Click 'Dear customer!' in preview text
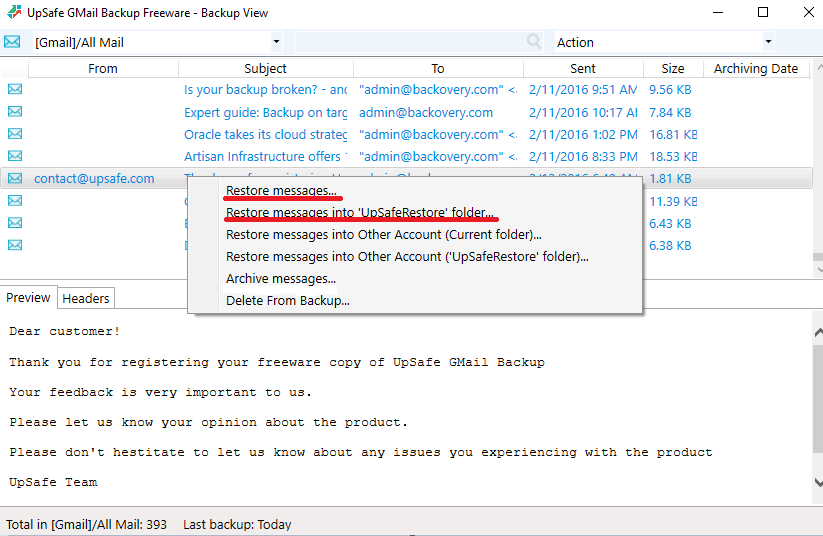This screenshot has width=823, height=536. click(x=65, y=331)
